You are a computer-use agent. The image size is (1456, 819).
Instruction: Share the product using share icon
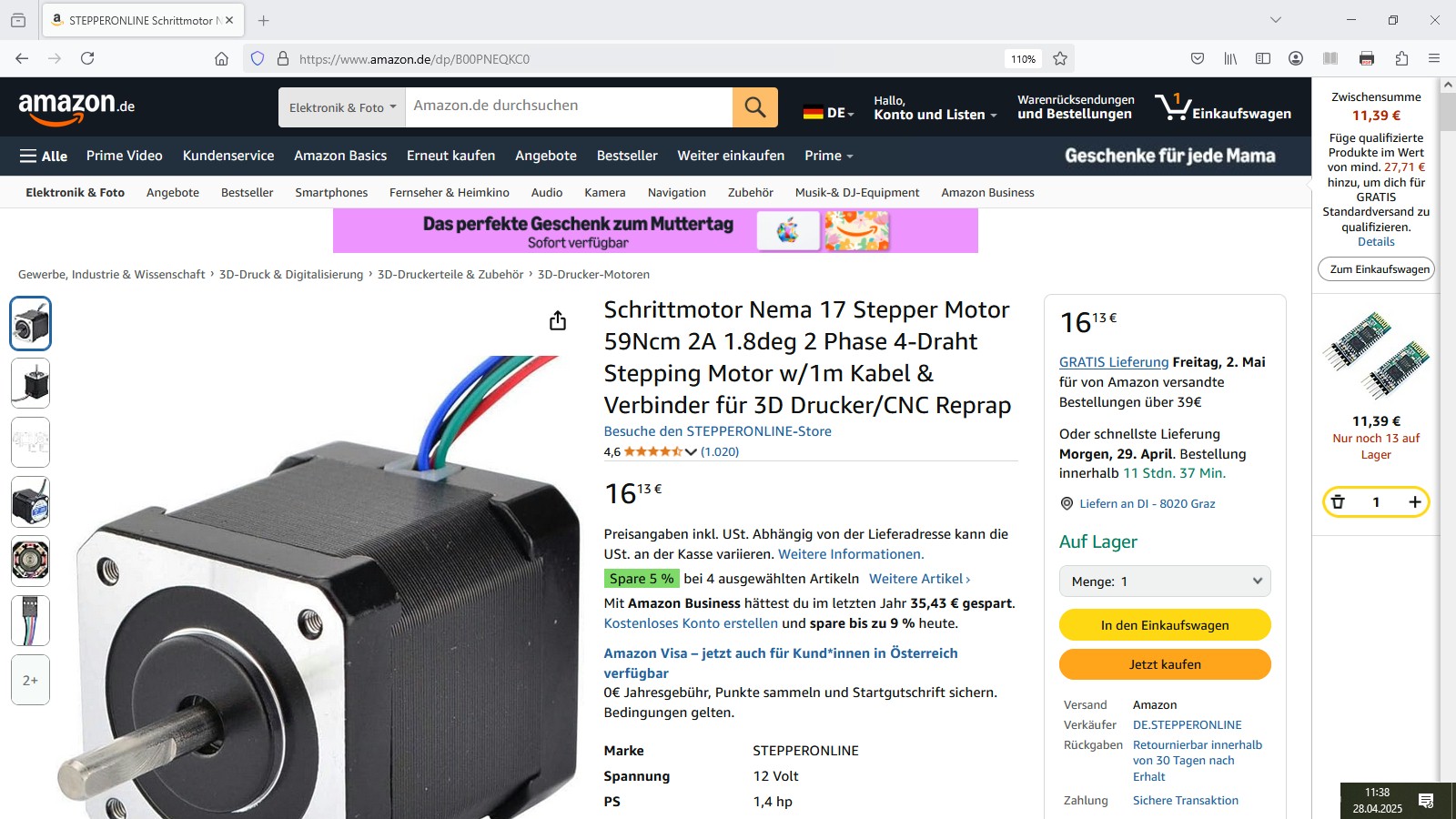(x=558, y=320)
